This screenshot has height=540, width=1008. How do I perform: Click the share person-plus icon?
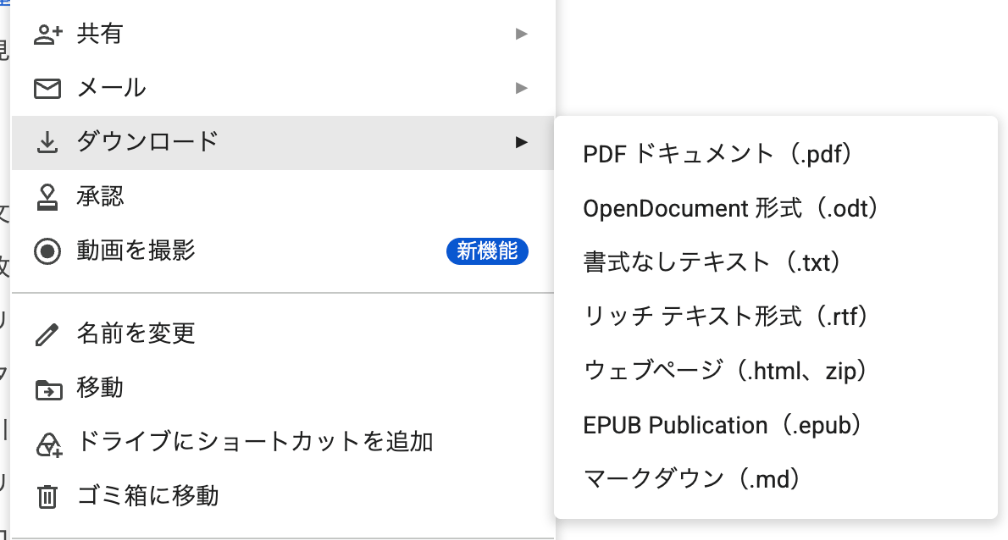pyautogui.click(x=48, y=34)
